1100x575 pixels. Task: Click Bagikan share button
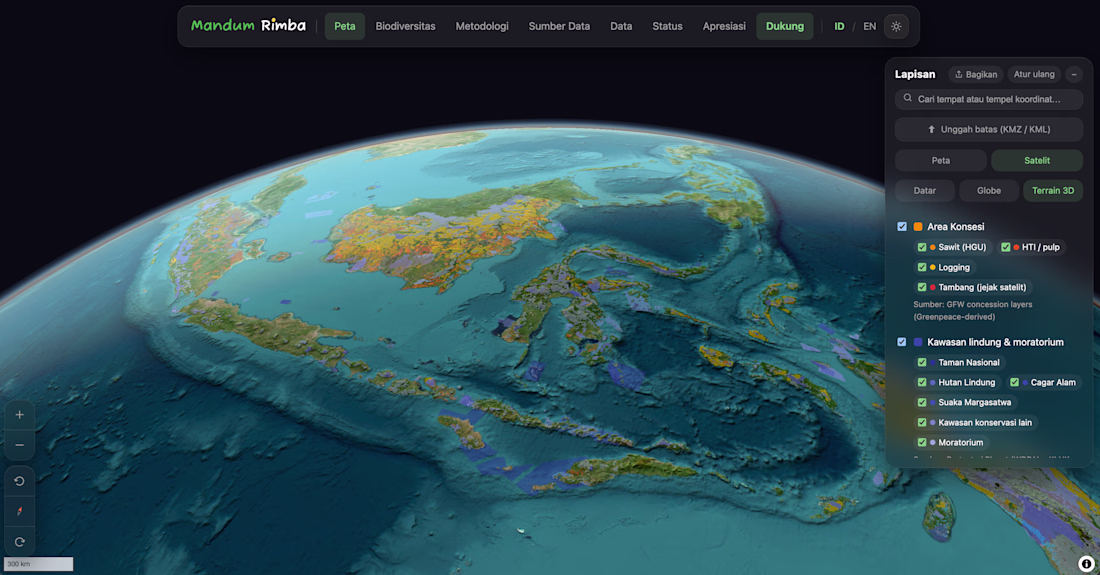click(x=976, y=74)
